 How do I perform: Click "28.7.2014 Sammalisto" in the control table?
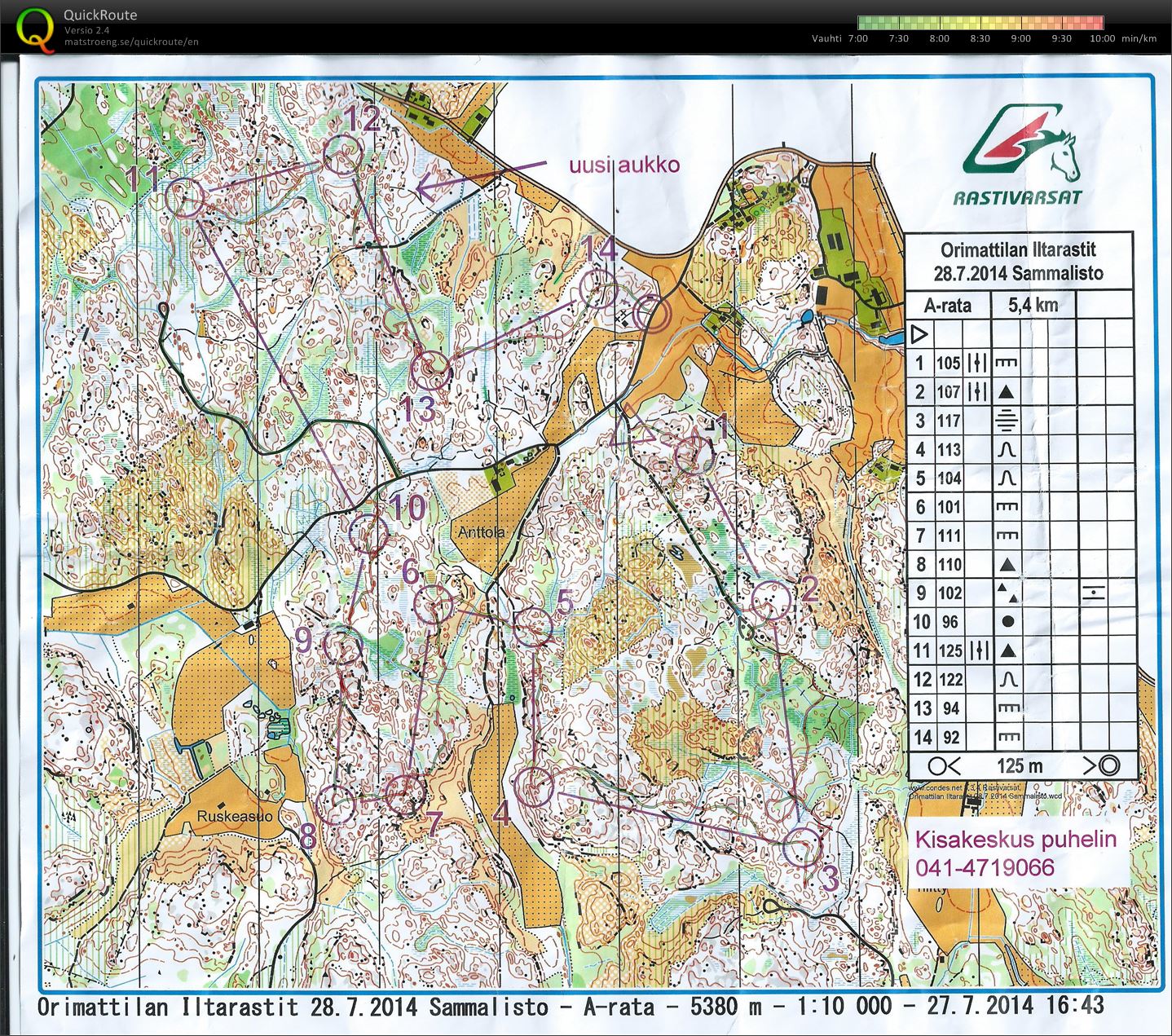click(x=1018, y=273)
